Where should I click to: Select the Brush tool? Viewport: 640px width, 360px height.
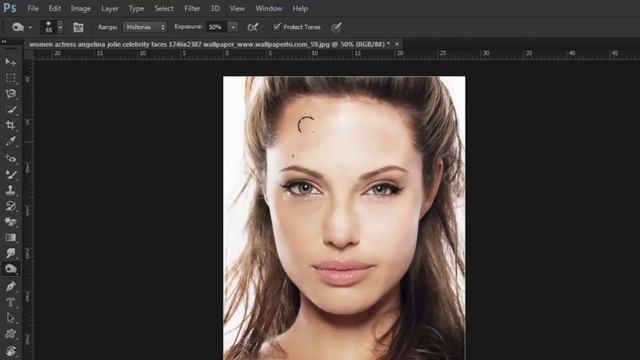pos(11,174)
